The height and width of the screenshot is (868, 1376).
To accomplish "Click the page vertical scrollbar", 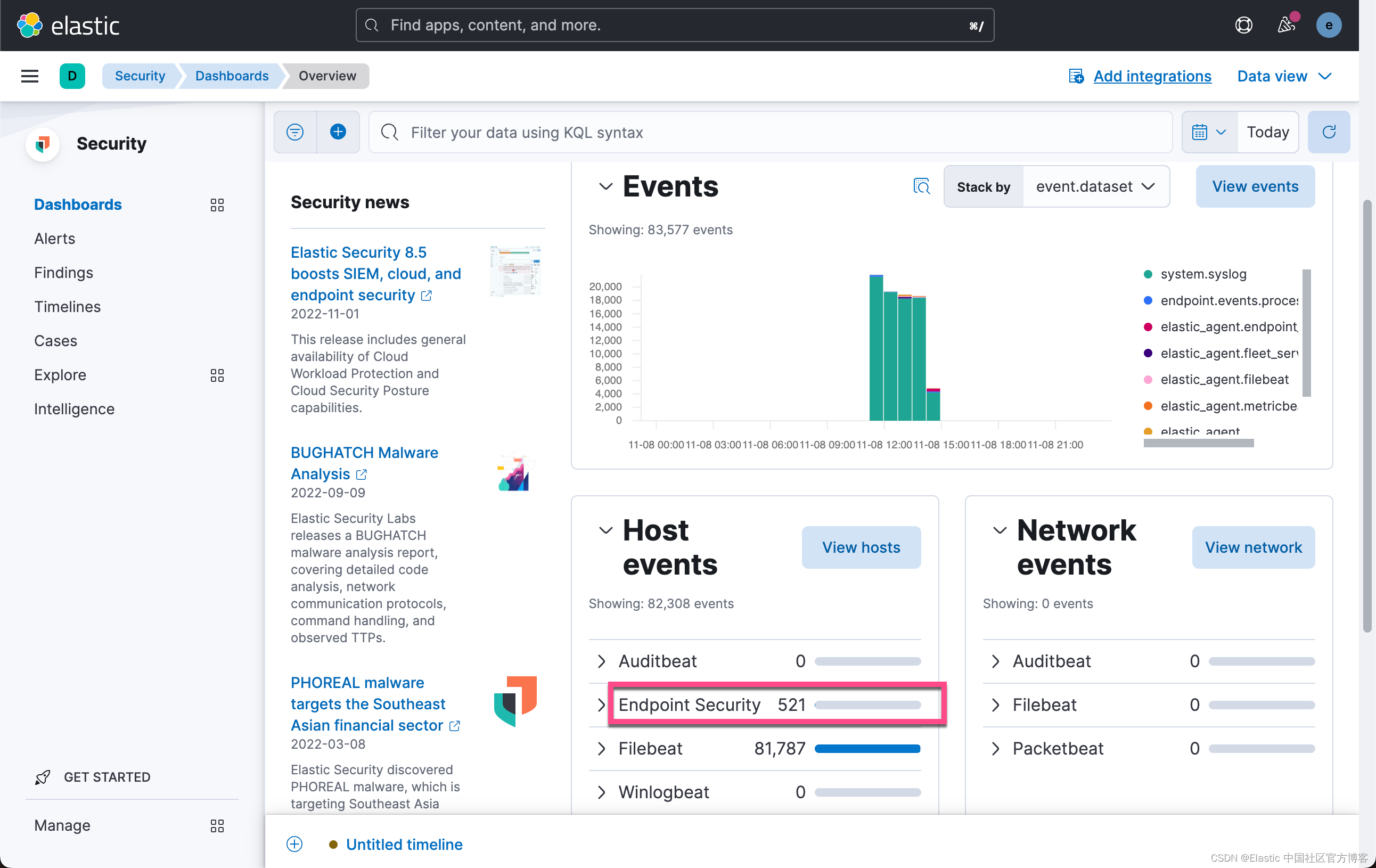I will 1367,415.
